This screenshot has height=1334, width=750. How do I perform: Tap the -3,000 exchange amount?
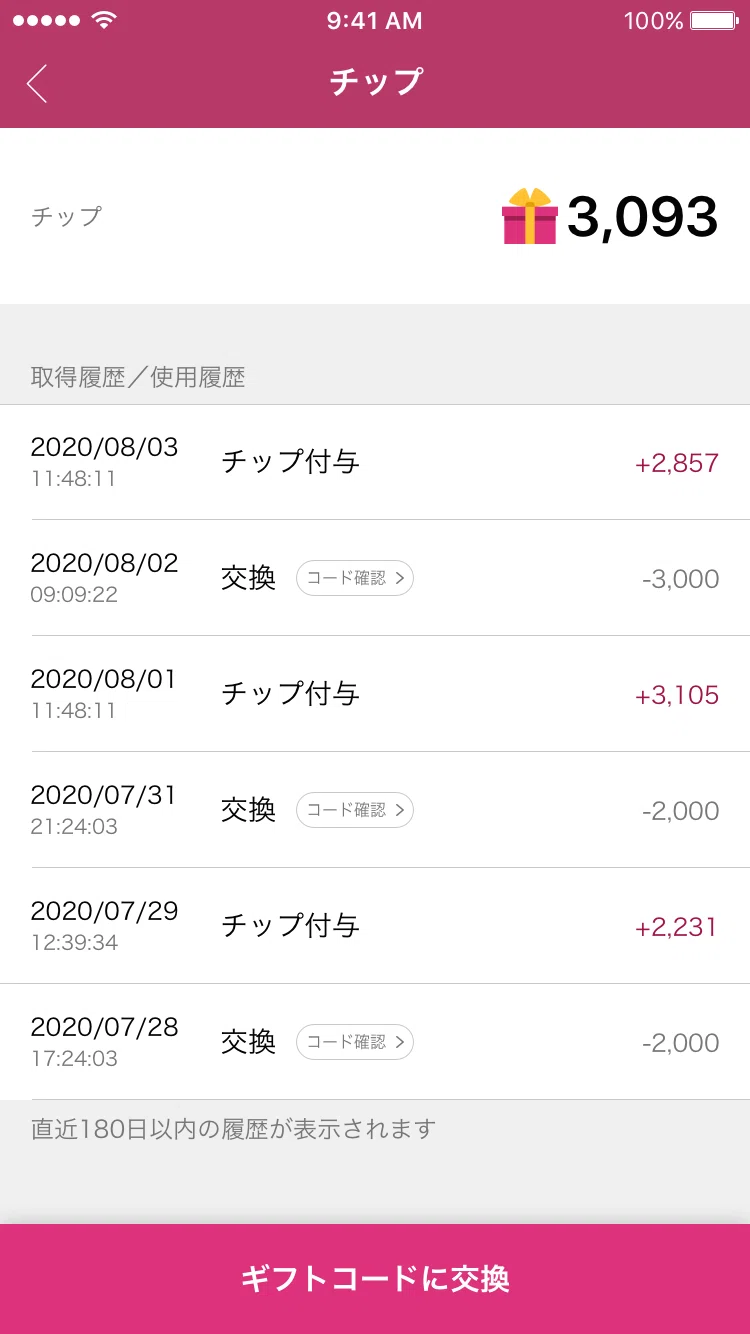pos(681,579)
